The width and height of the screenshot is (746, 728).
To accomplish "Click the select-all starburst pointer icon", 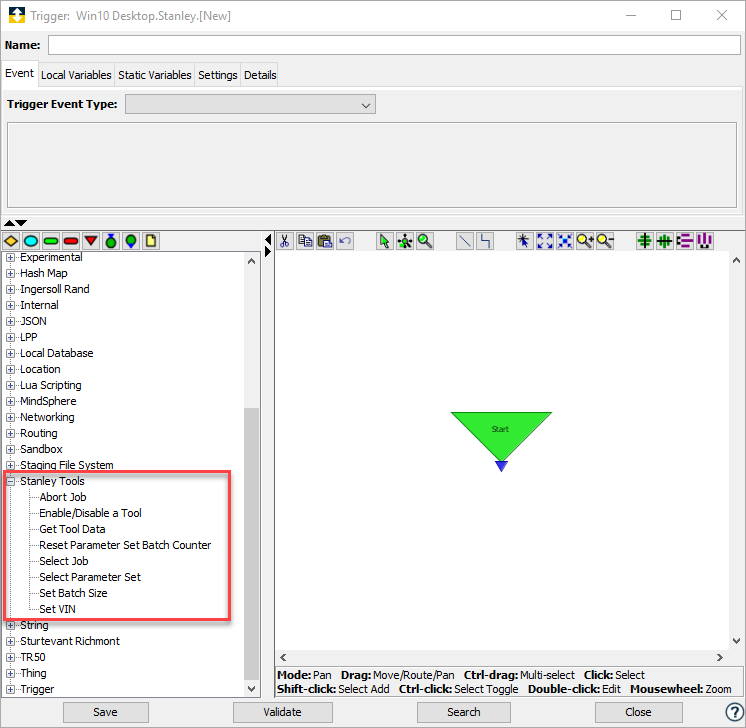I will pos(524,241).
